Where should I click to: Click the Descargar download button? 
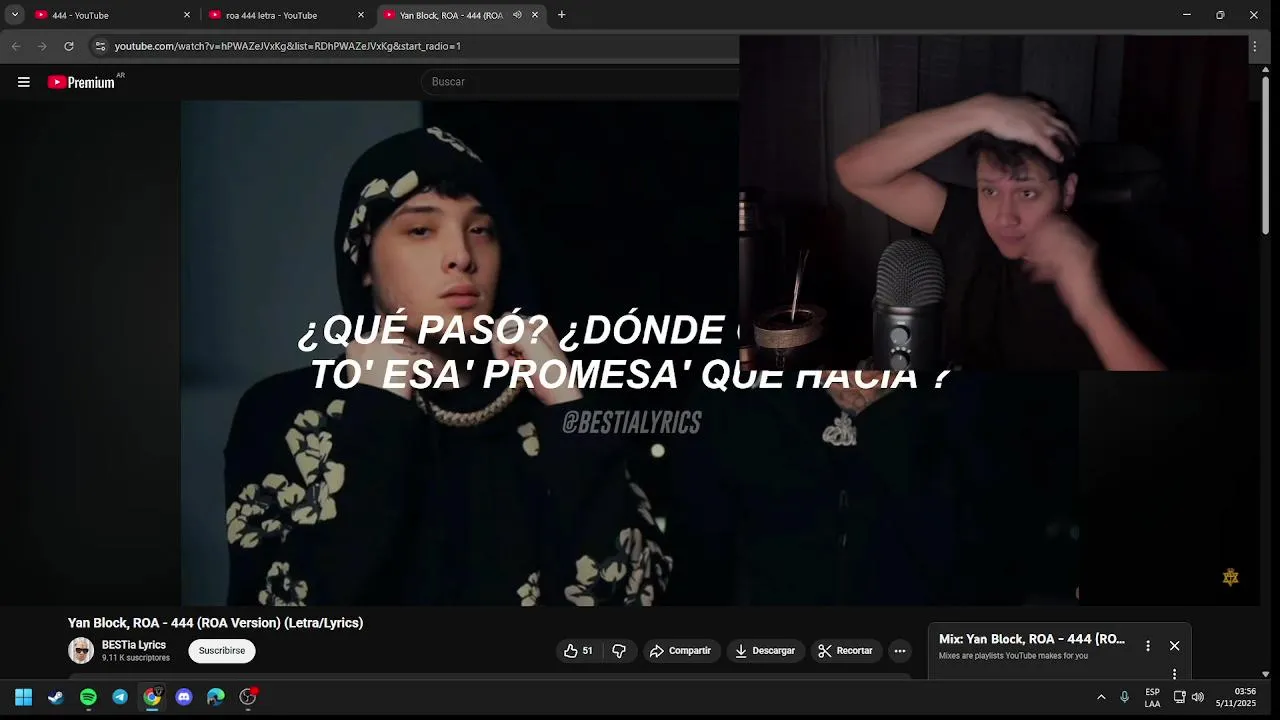pyautogui.click(x=765, y=651)
